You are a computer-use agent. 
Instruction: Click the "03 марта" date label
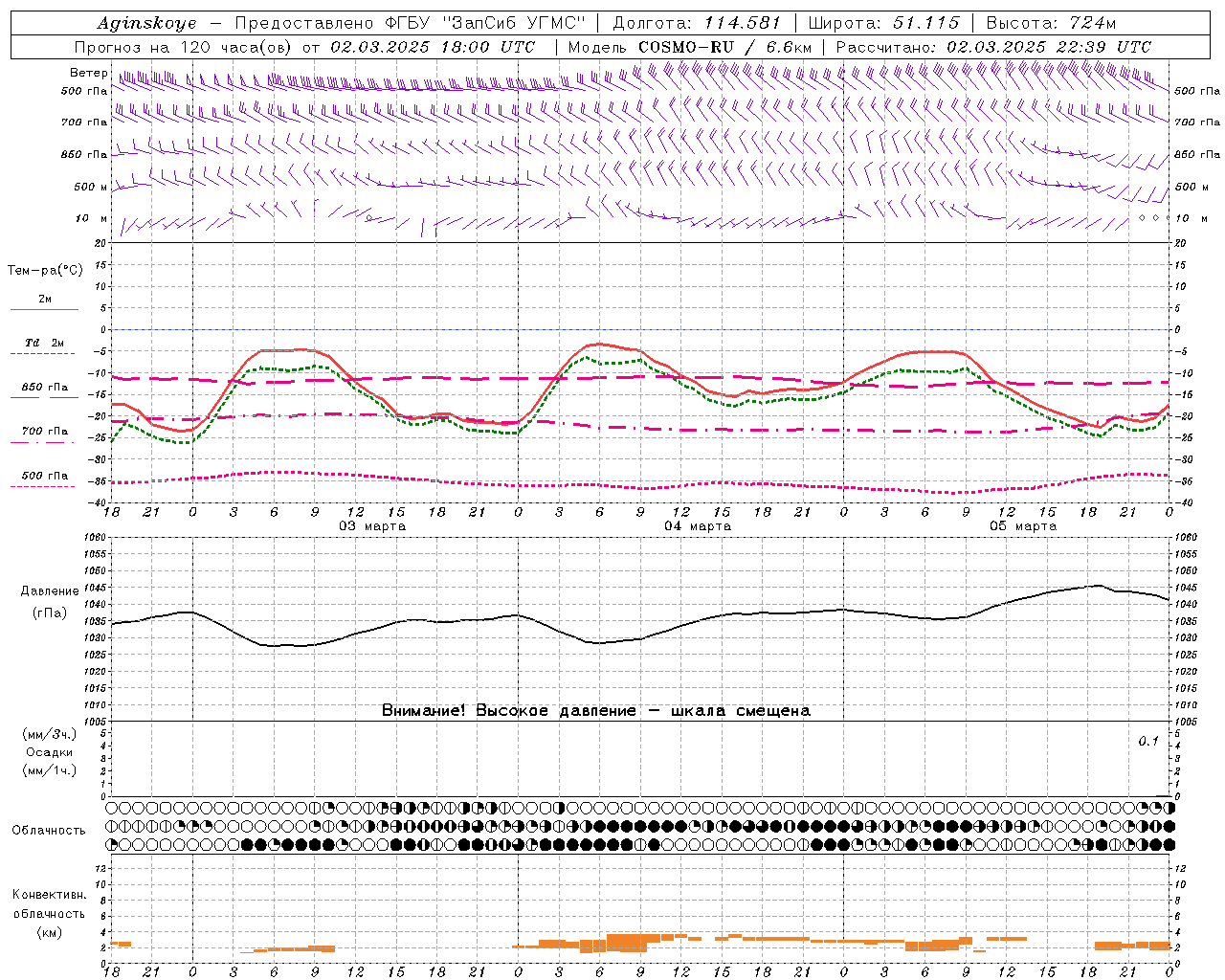(372, 526)
